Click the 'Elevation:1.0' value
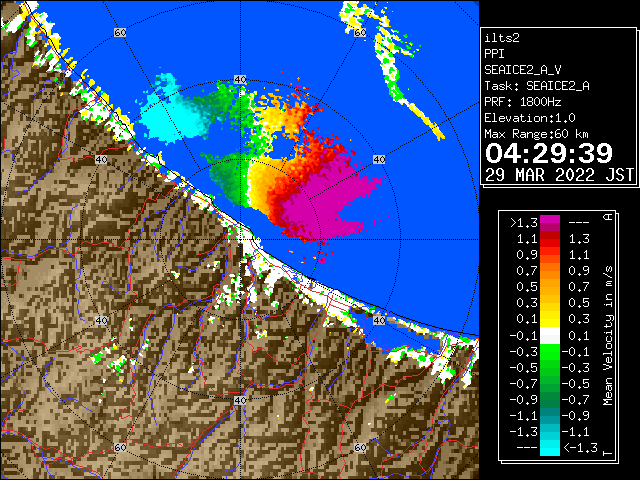640x480 pixels. pos(530,118)
